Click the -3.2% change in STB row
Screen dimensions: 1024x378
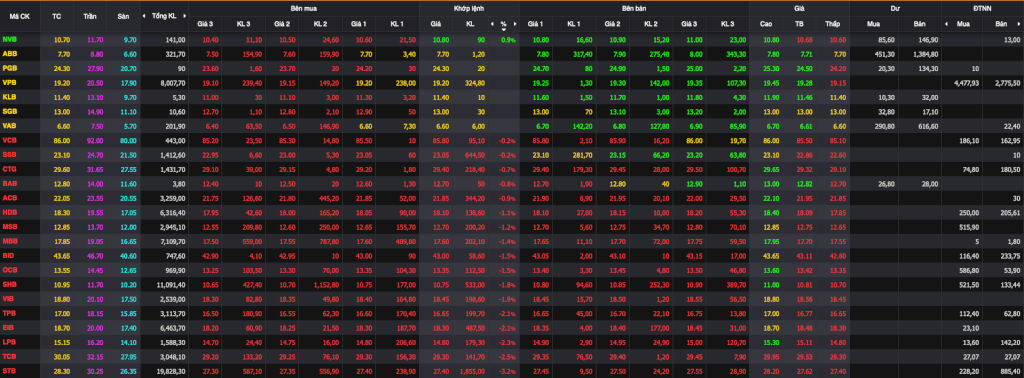click(507, 371)
